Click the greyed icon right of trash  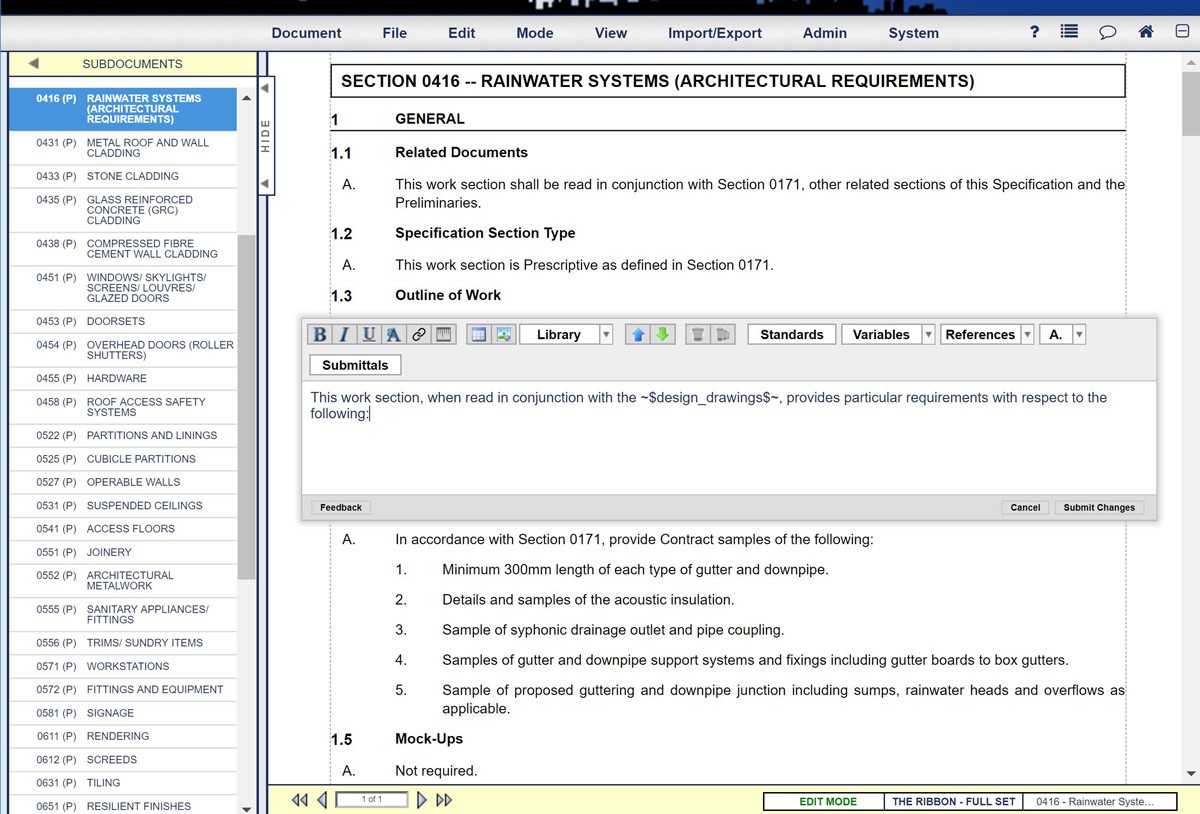(725, 335)
